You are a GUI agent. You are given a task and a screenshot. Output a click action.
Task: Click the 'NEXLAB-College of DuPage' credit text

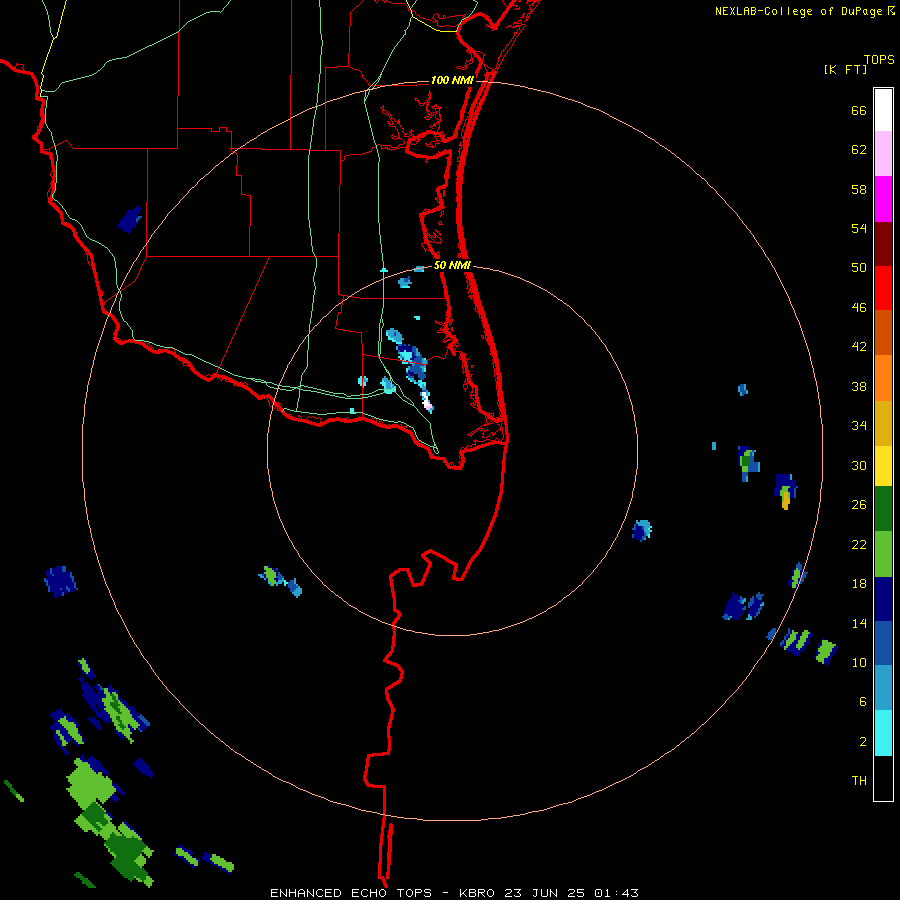[798, 11]
